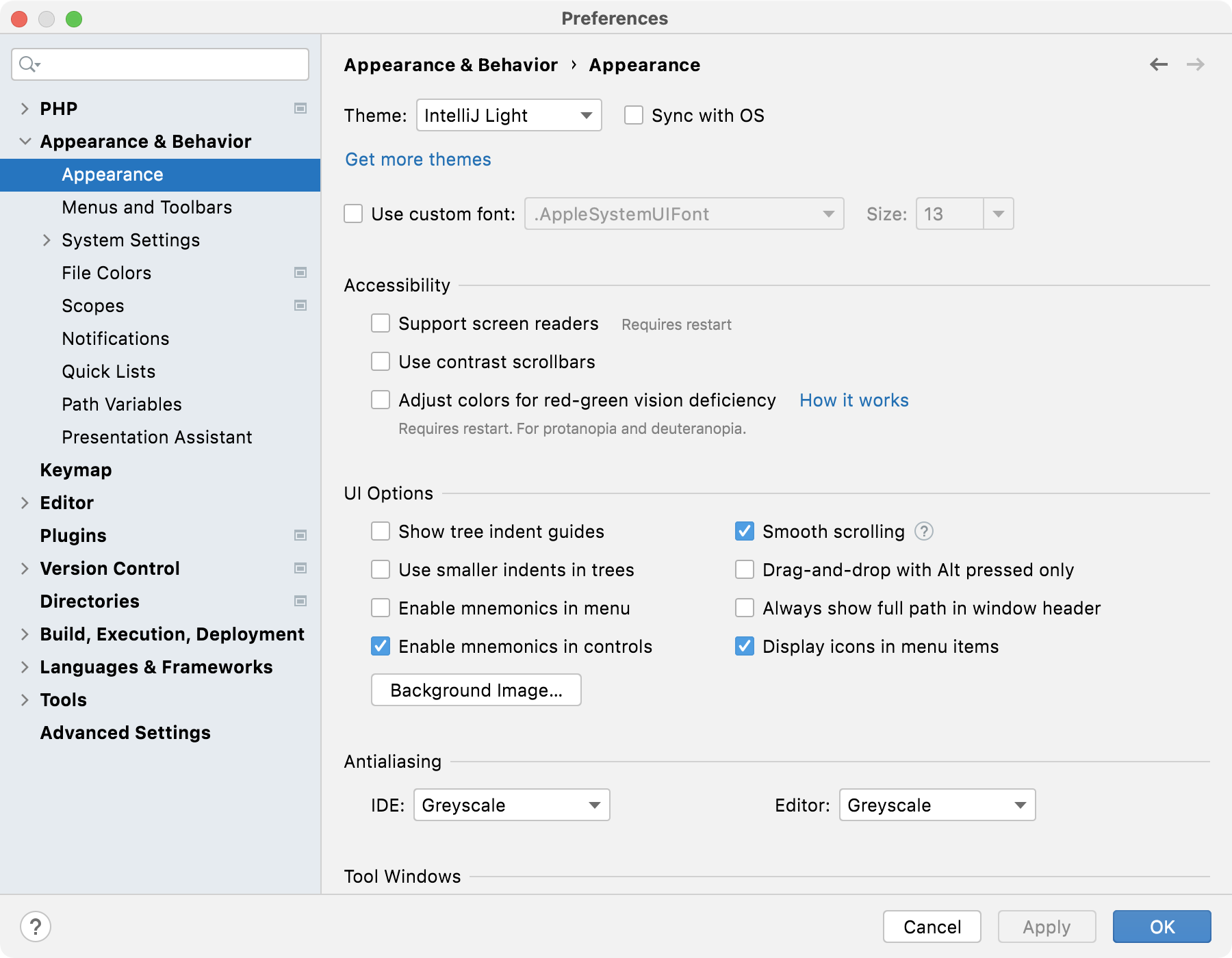This screenshot has height=958, width=1232.
Task: Click the Appearance & Behavior breadcrumb
Action: (451, 64)
